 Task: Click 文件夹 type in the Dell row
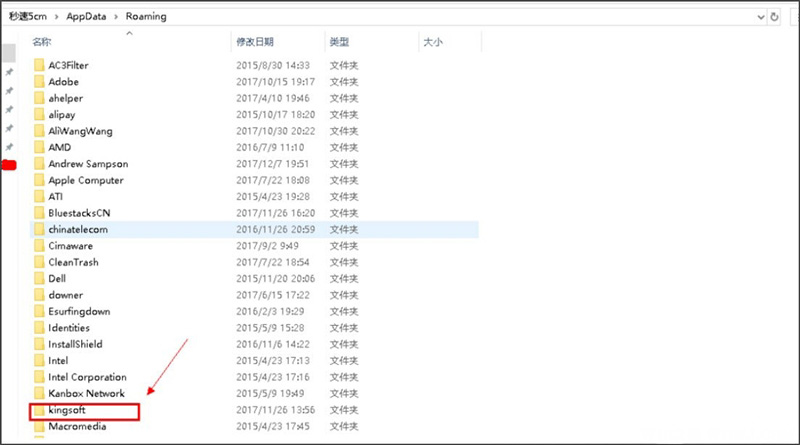pyautogui.click(x=344, y=279)
